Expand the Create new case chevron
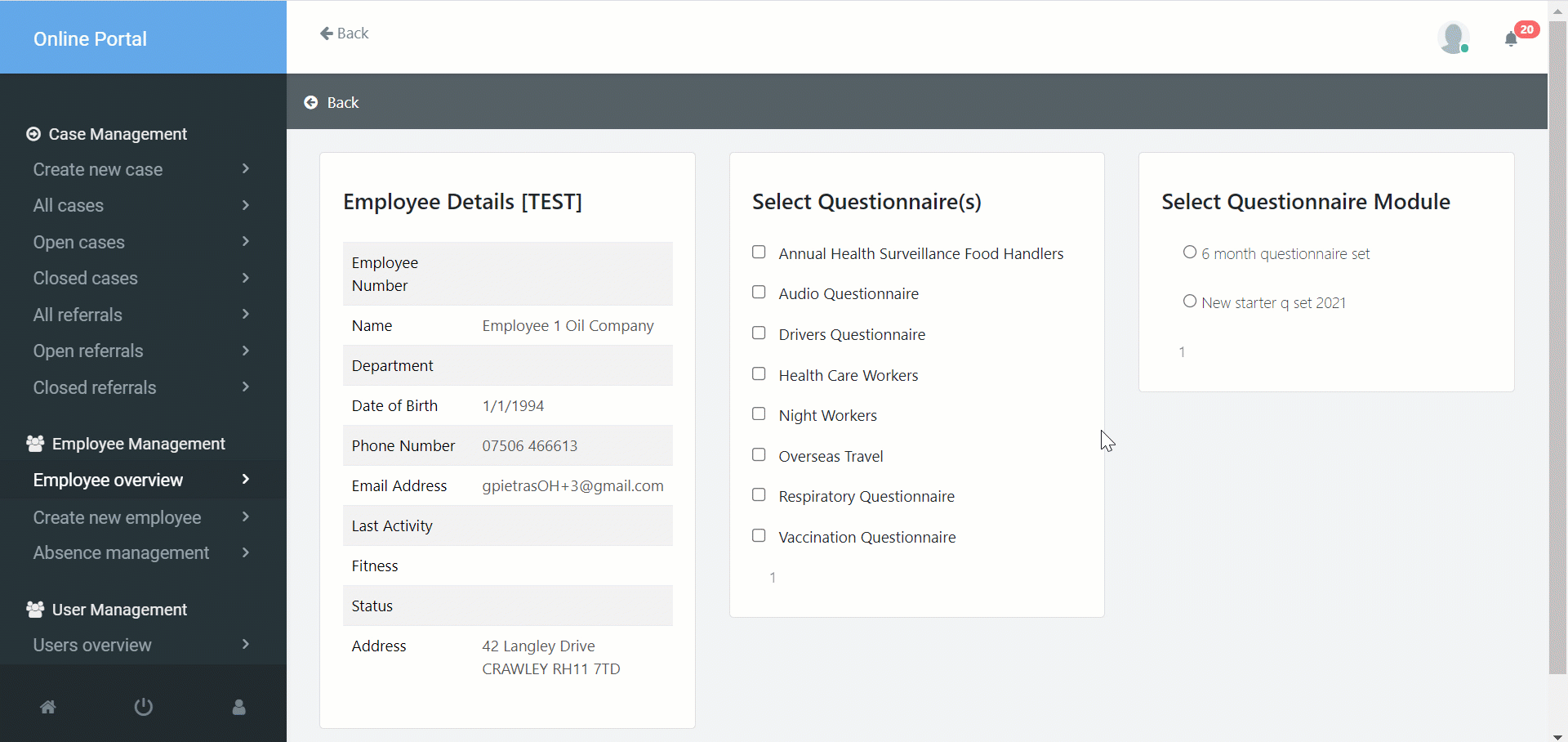Screen dimensions: 1568x742 (x=246, y=169)
